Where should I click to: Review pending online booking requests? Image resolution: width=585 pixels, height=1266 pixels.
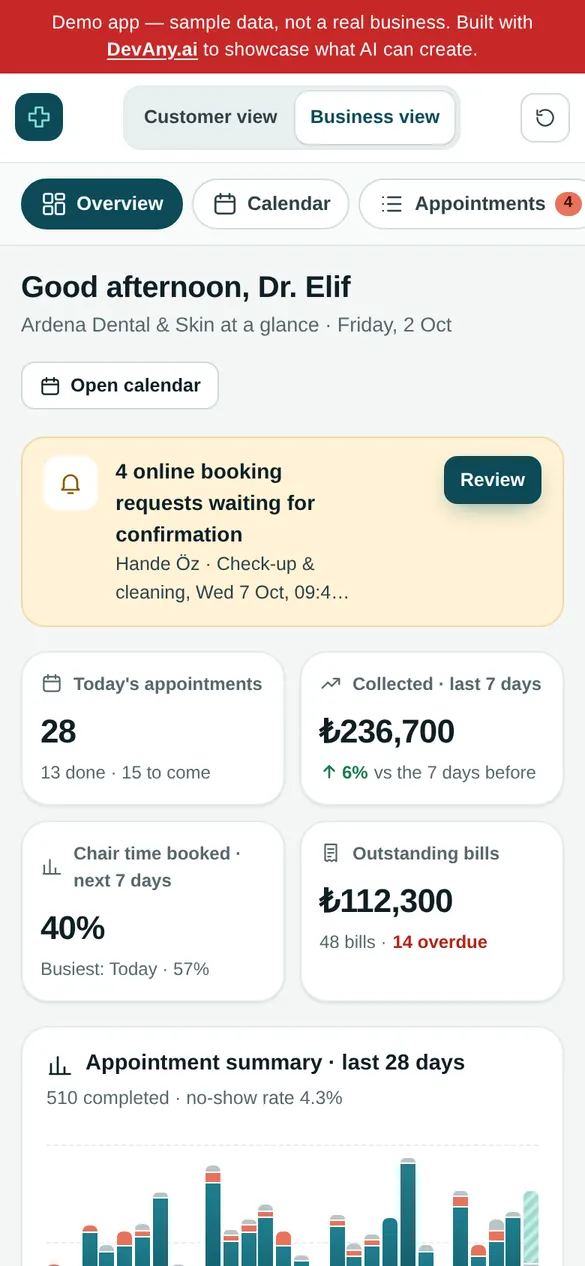pyautogui.click(x=492, y=480)
